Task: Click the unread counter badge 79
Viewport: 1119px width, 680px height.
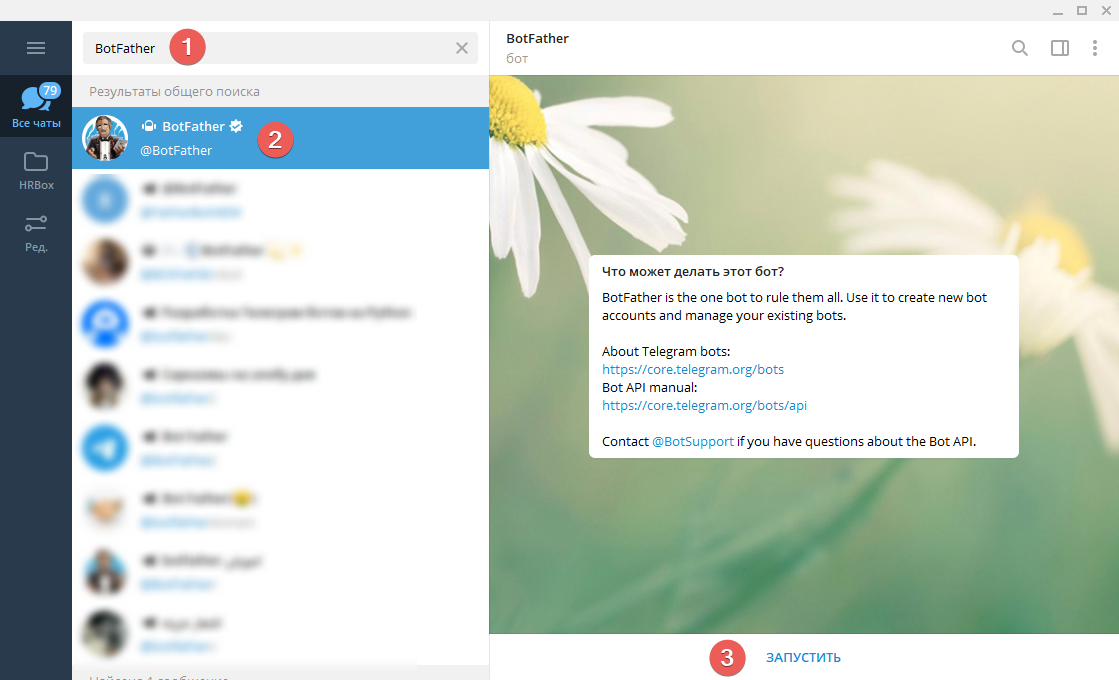Action: coord(49,91)
